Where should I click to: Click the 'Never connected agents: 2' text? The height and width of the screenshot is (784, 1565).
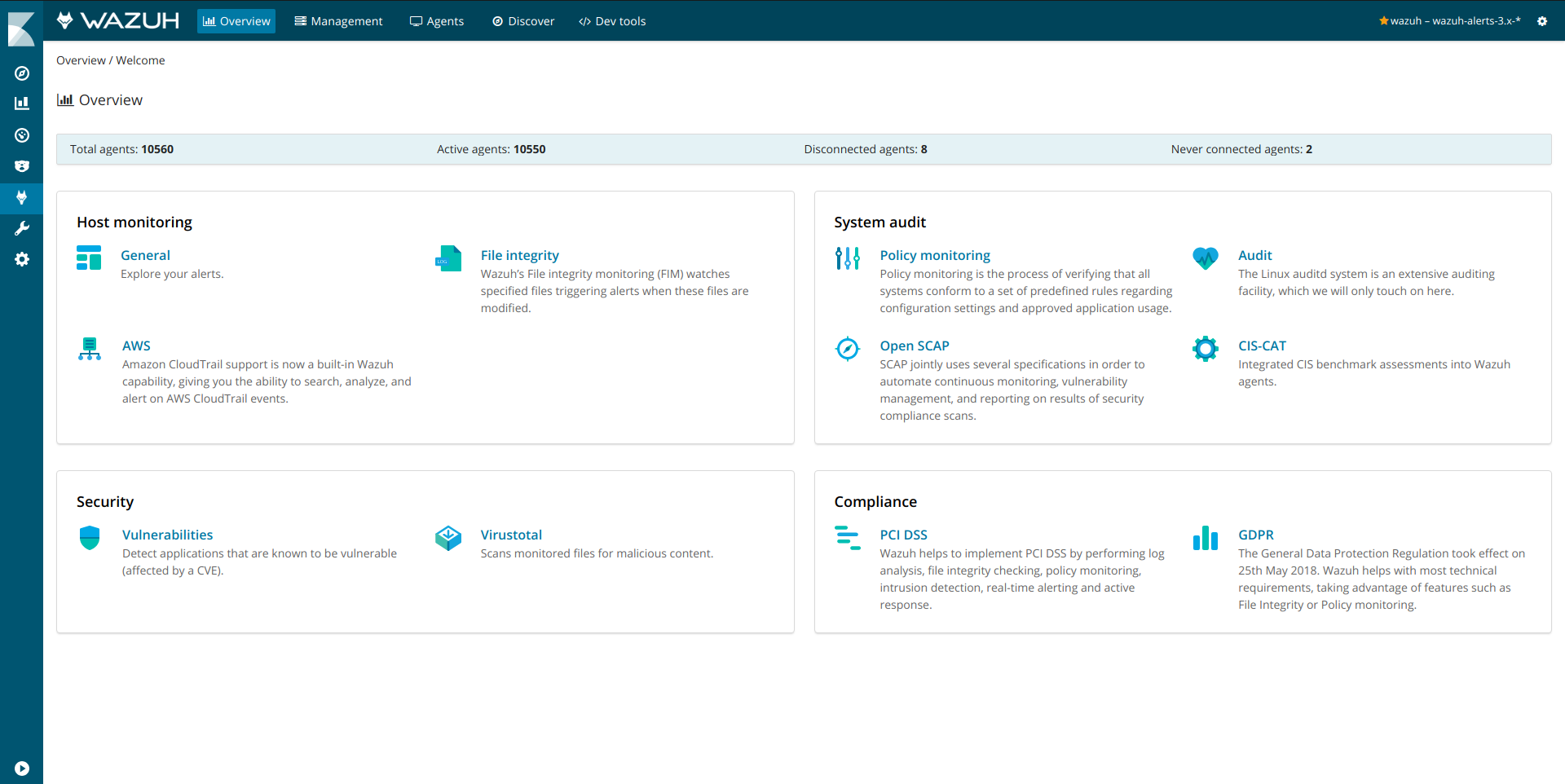click(x=1241, y=149)
